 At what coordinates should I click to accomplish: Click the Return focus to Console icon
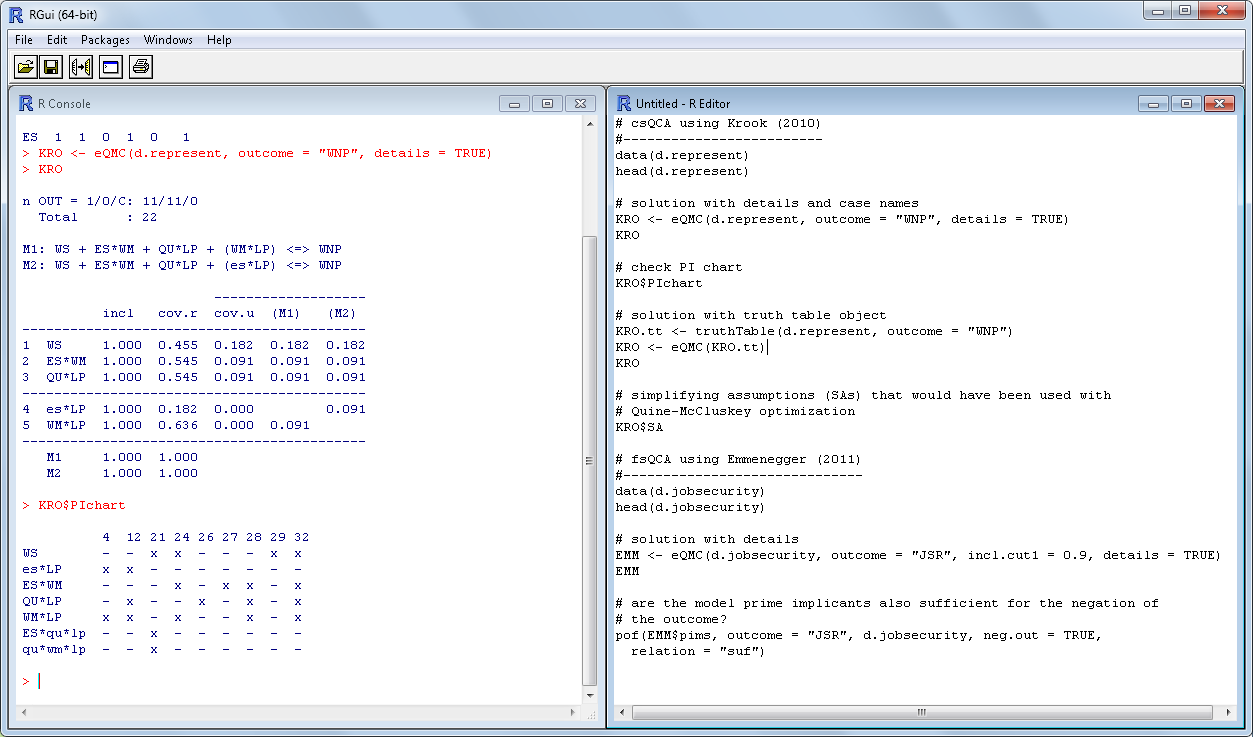point(110,67)
